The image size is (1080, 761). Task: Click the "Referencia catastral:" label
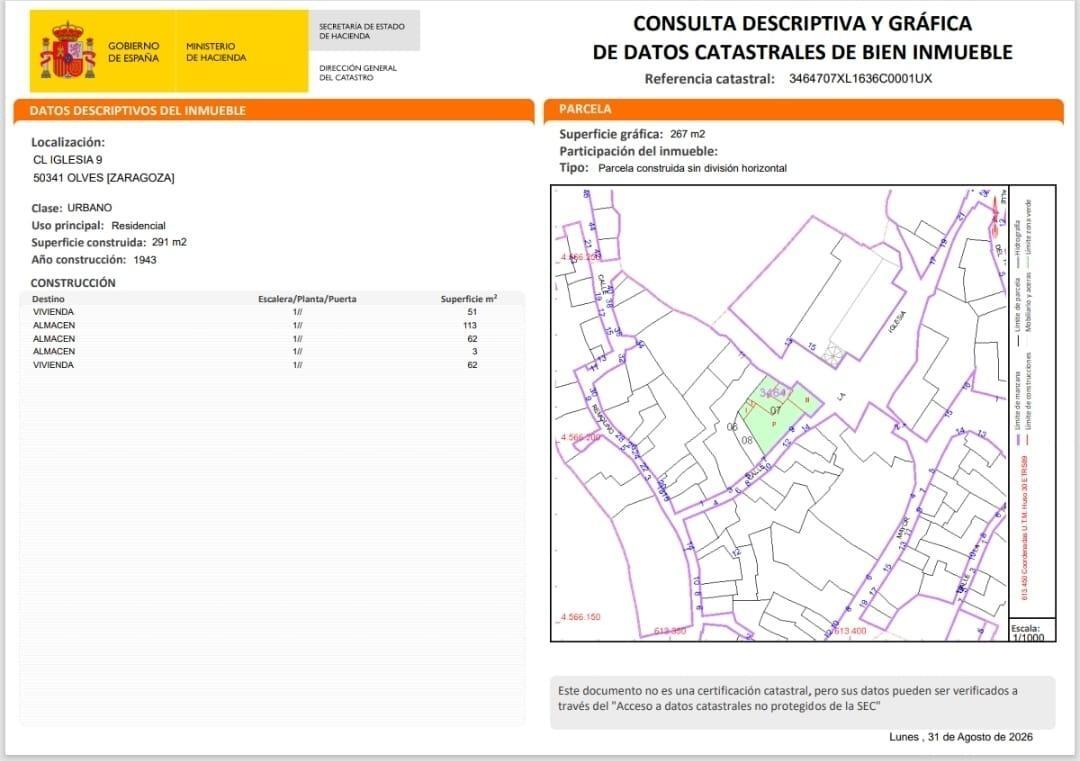(x=709, y=79)
